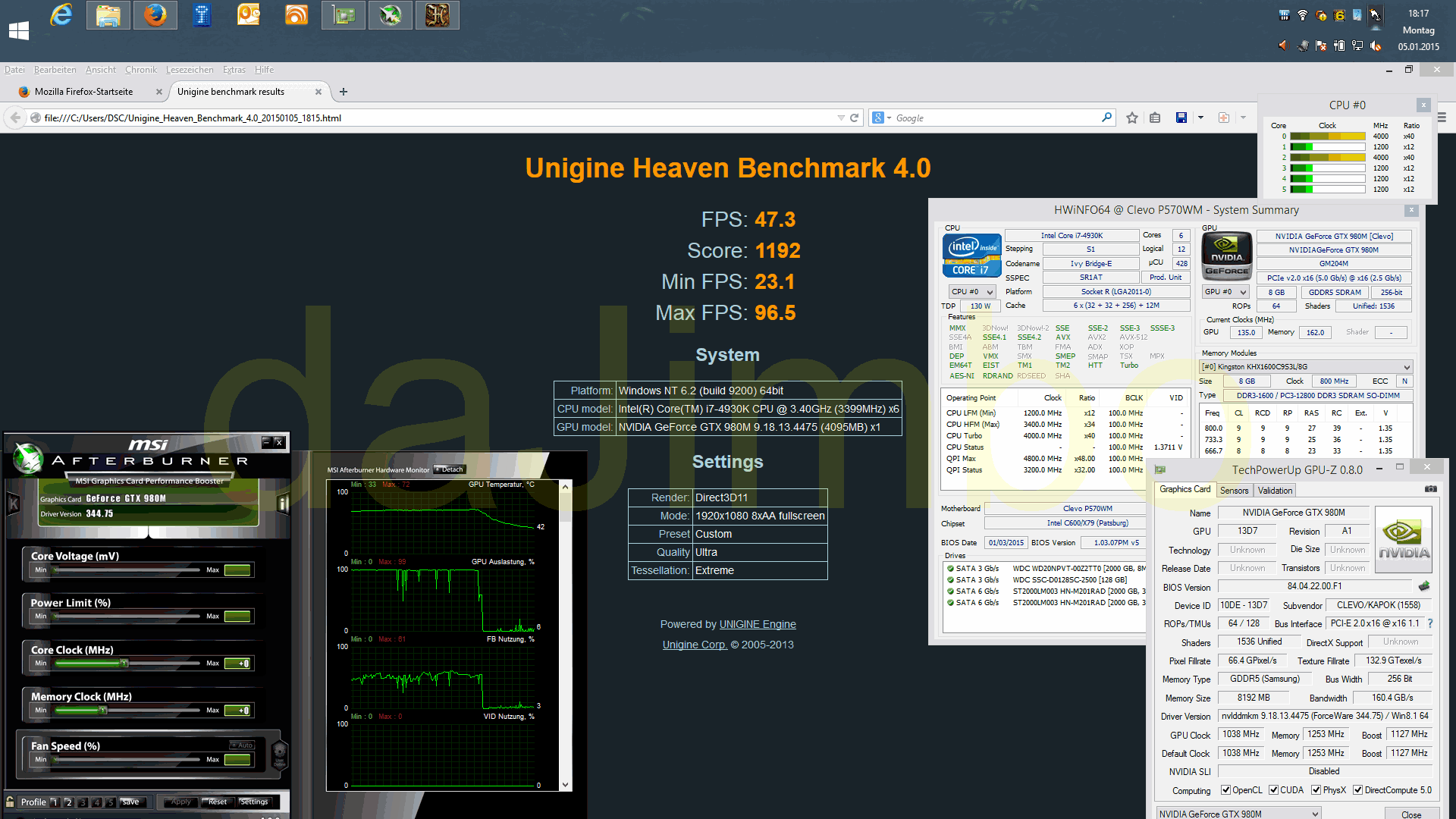Open the Chronik menu
The height and width of the screenshot is (819, 1456).
point(140,70)
